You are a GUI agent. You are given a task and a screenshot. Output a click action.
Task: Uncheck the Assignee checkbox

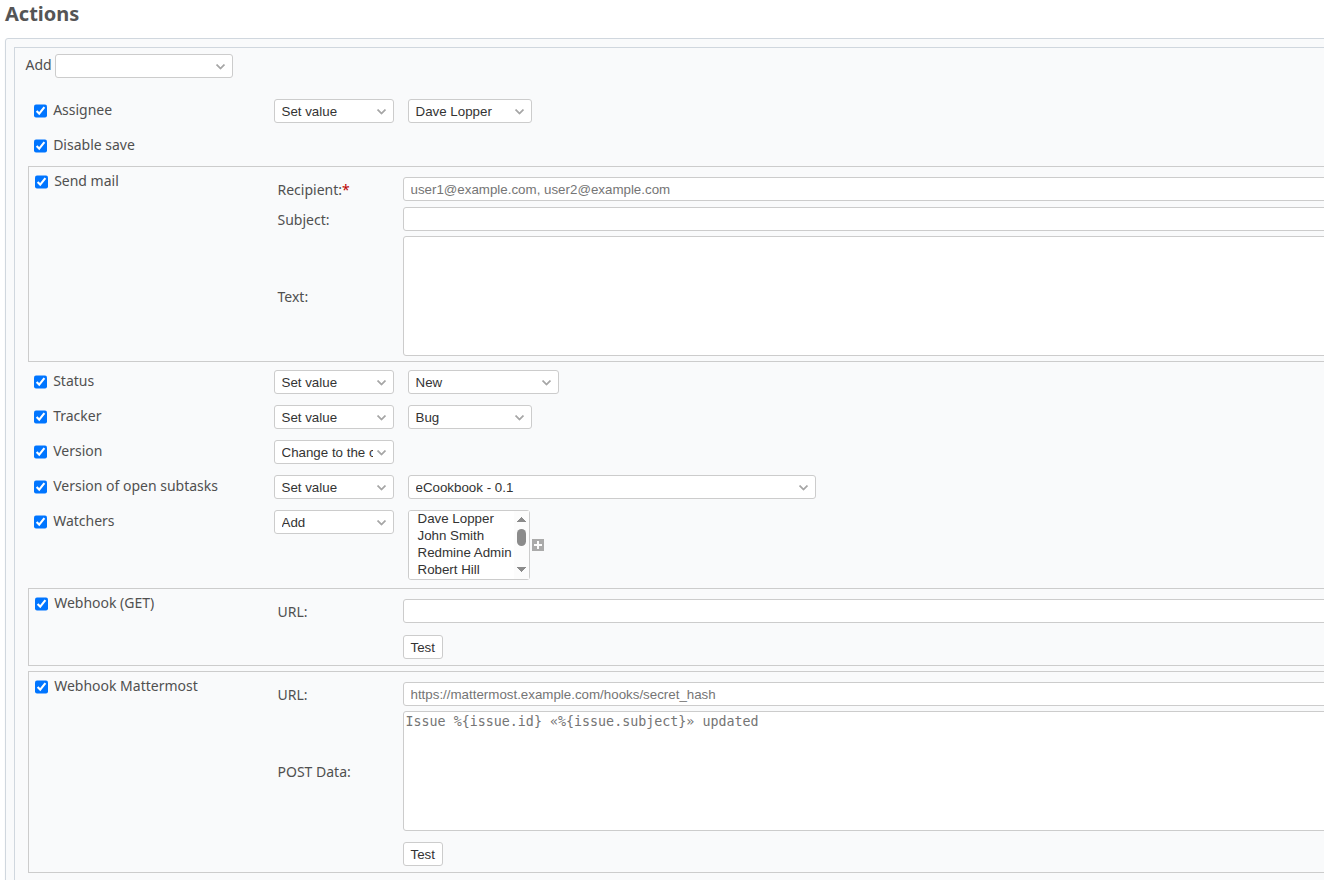coord(41,111)
